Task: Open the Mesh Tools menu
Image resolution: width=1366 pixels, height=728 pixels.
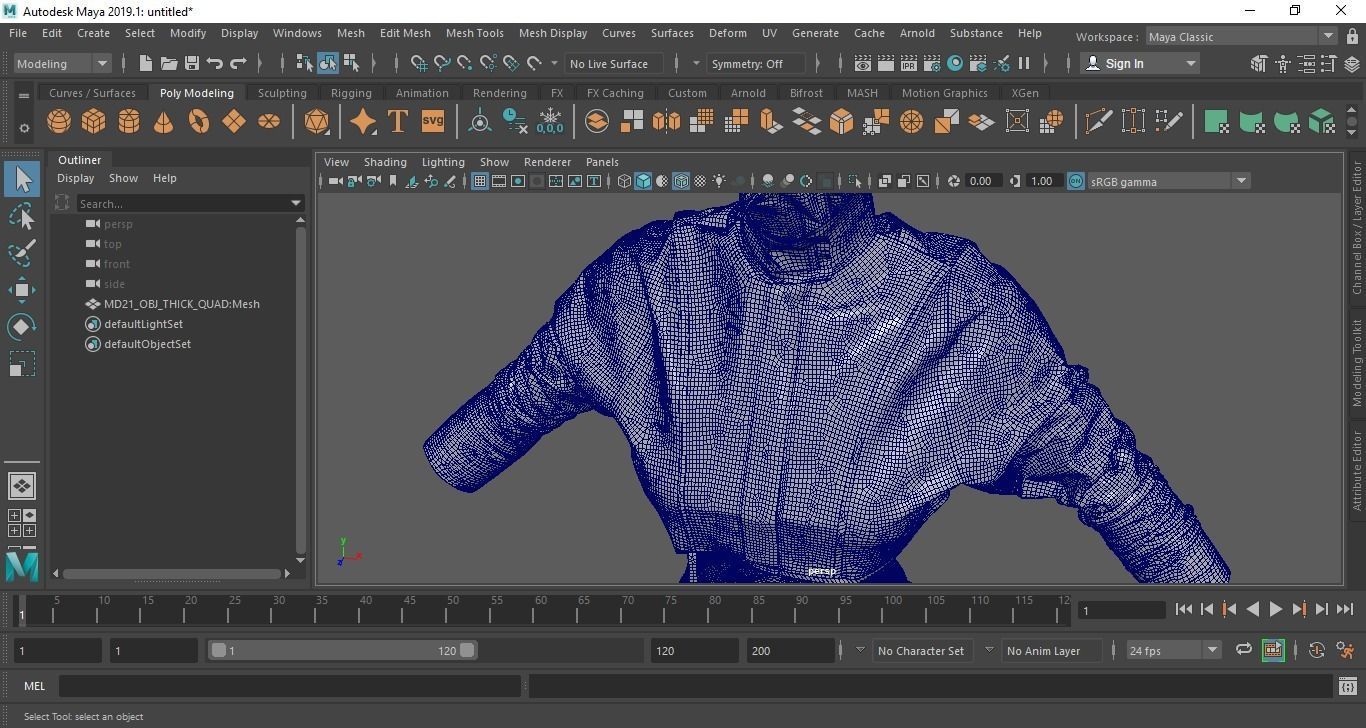Action: [x=474, y=33]
